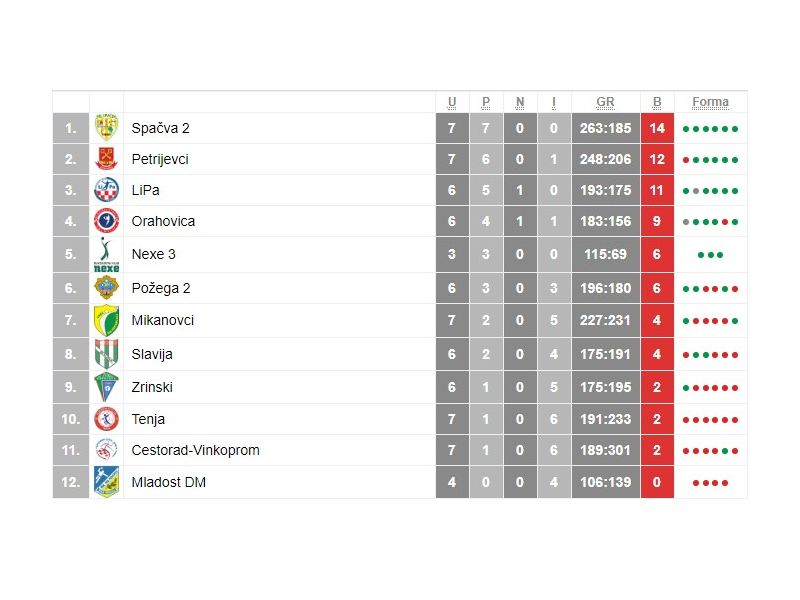Click the Petrijevci club crest
Image resolution: width=800 pixels, height=600 pixels.
coord(106,159)
